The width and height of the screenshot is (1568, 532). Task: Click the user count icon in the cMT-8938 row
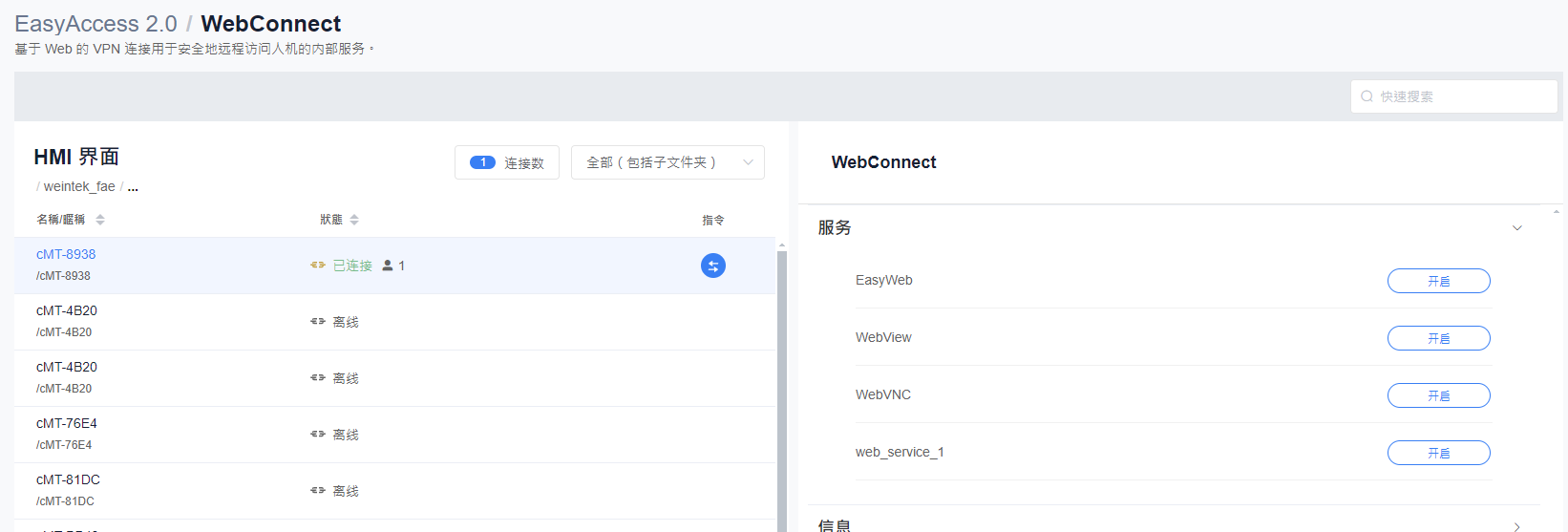[x=388, y=266]
